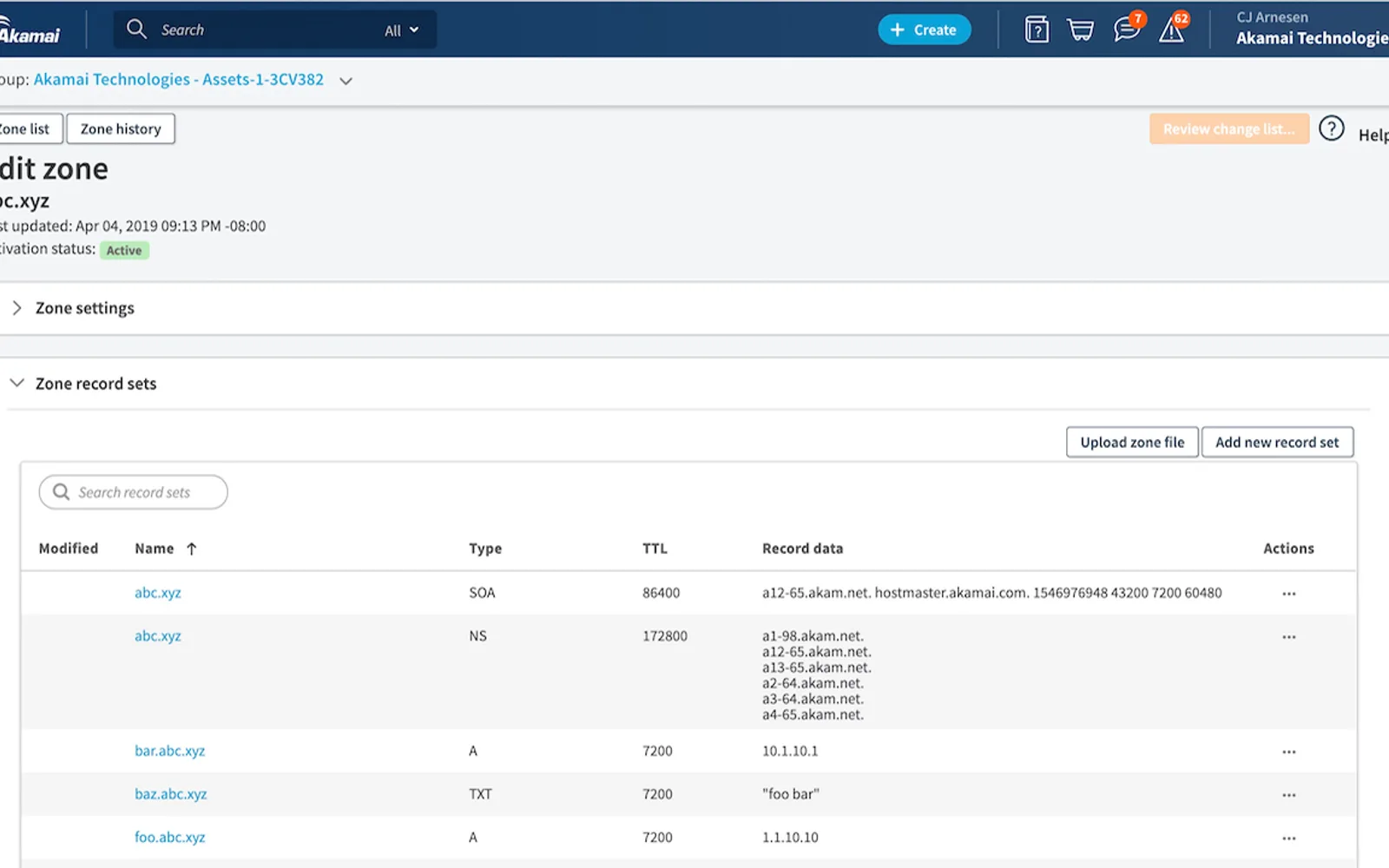Click the "foo bar" TXT record data
The width and height of the screenshot is (1389, 868).
[x=791, y=794]
